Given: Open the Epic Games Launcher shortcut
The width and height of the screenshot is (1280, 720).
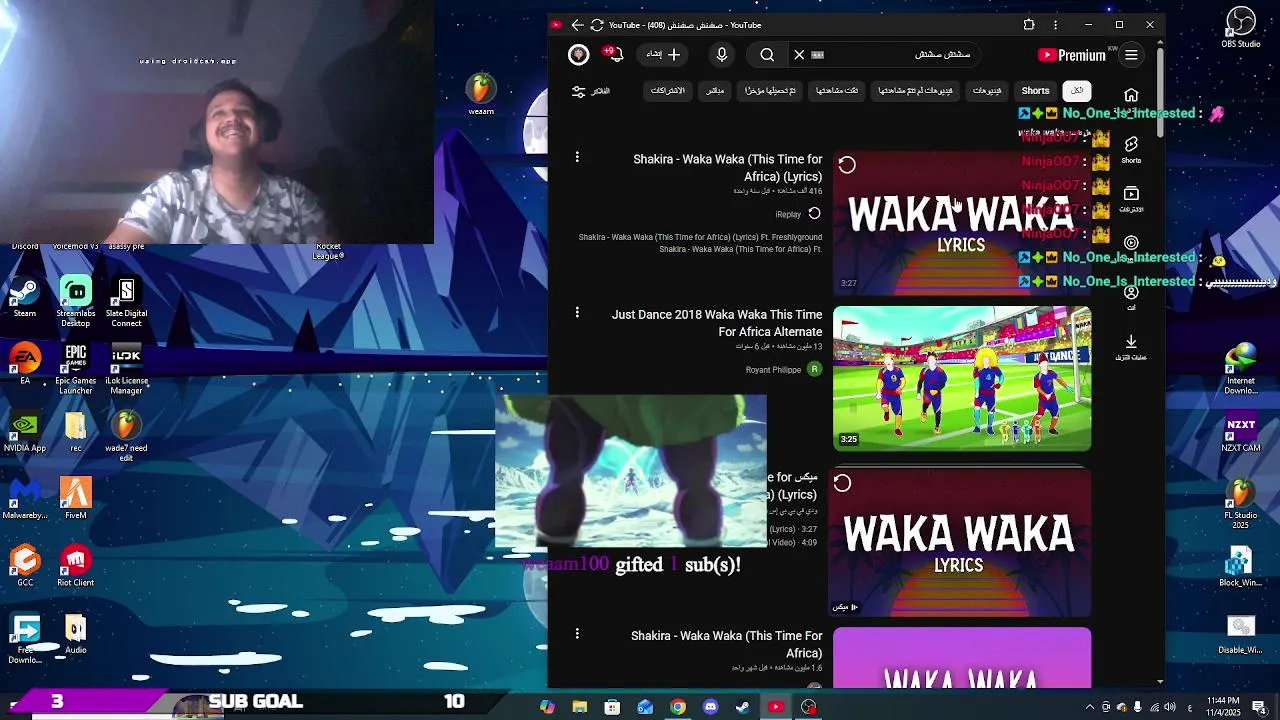Looking at the screenshot, I should click(75, 370).
